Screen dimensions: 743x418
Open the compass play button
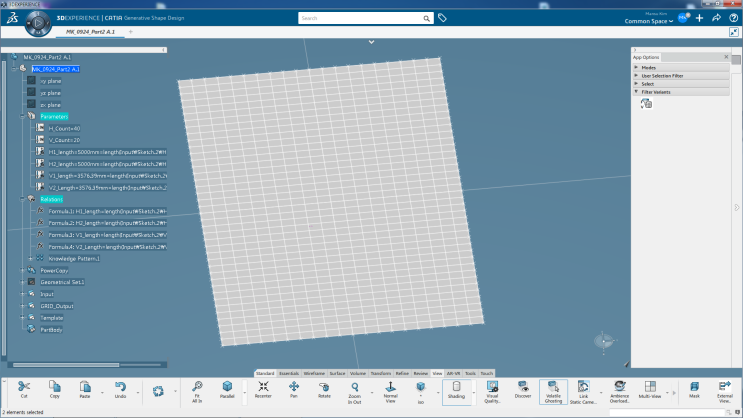pyautogui.click(x=38, y=23)
